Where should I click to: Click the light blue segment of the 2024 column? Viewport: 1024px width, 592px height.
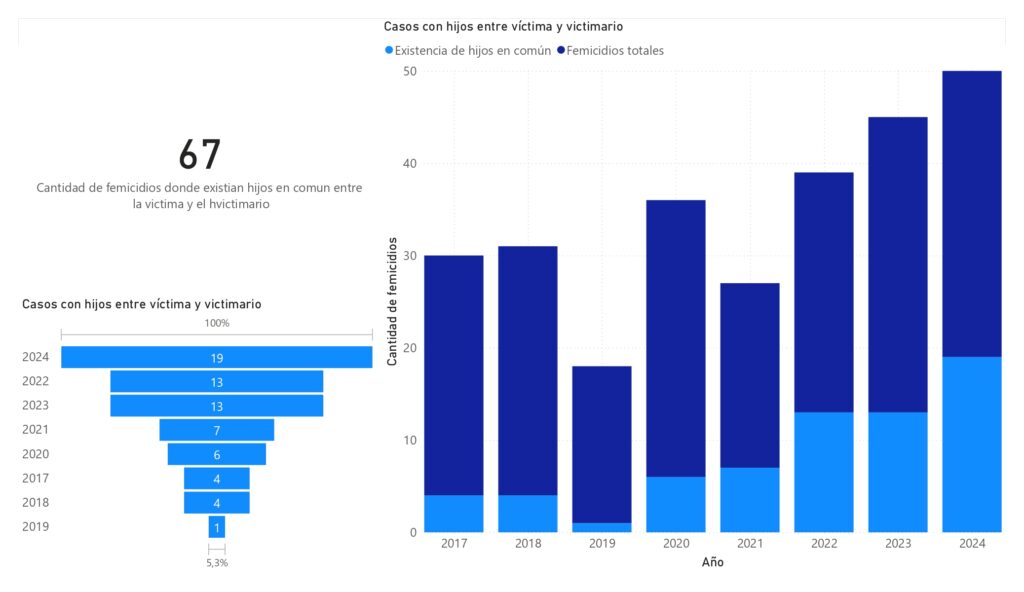[971, 444]
